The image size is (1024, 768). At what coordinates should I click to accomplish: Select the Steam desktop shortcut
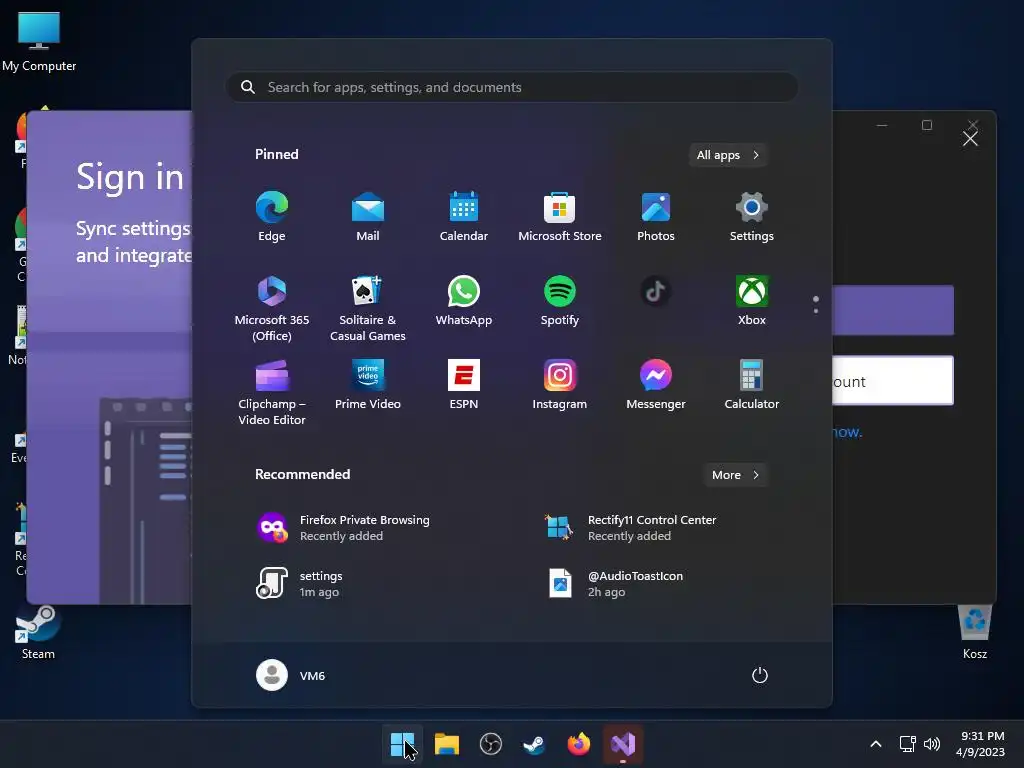click(38, 632)
